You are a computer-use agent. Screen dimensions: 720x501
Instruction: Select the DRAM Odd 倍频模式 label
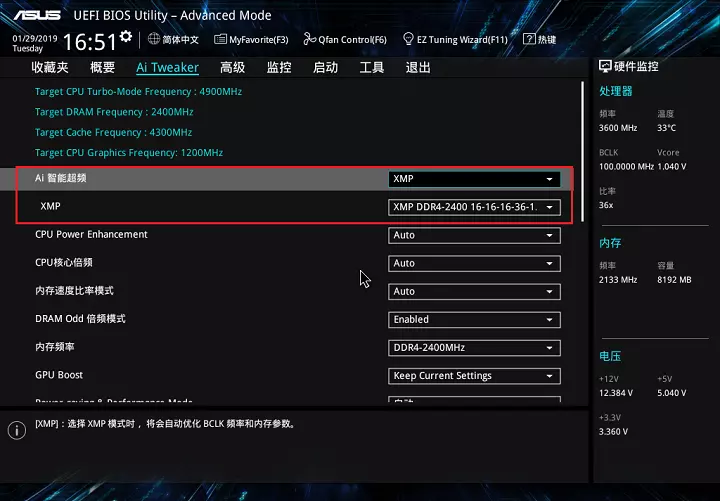pos(80,319)
